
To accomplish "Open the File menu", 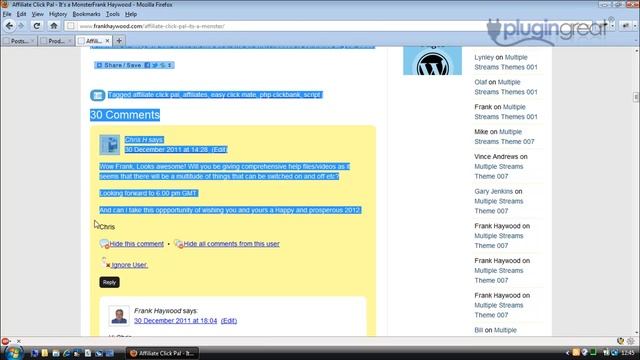I will pos(7,14).
